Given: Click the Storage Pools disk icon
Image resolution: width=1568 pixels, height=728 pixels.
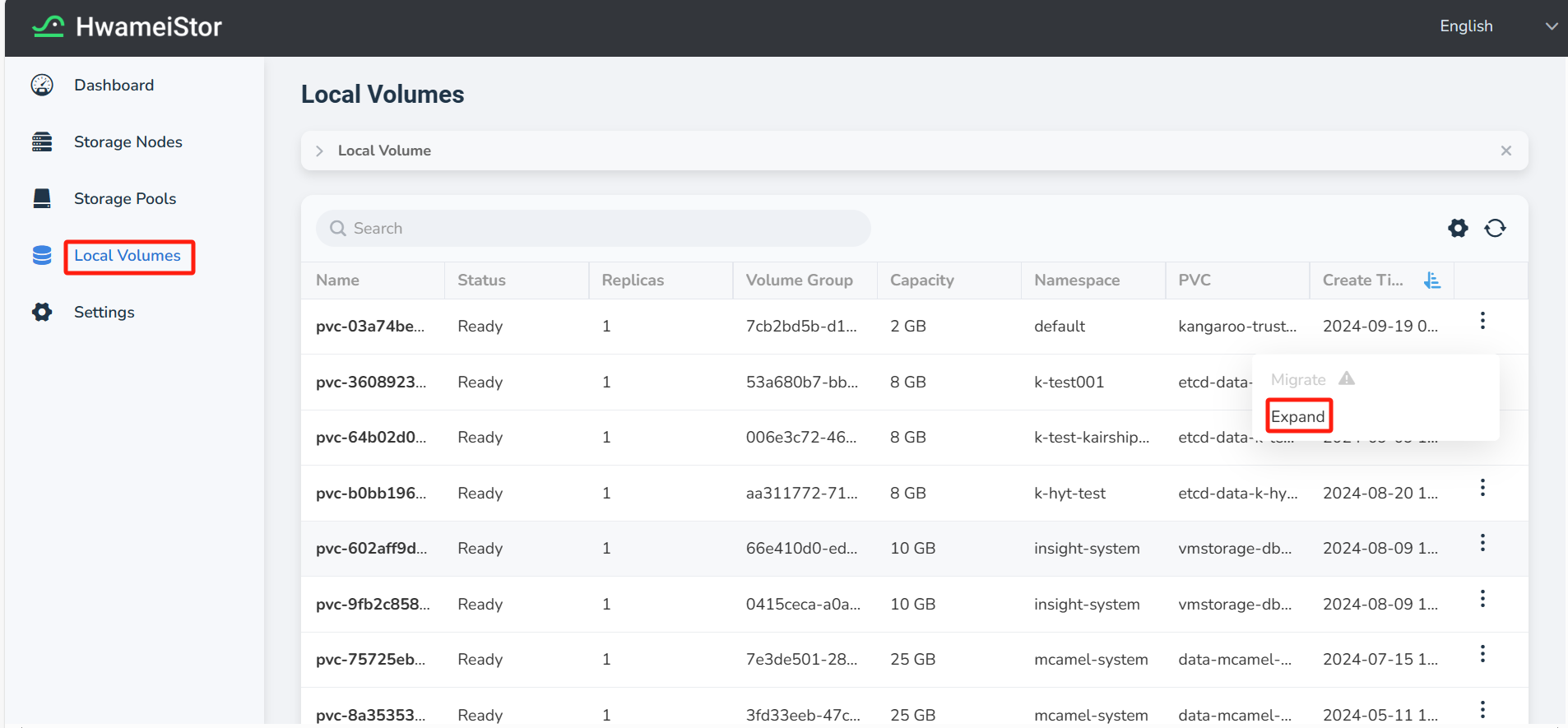Looking at the screenshot, I should coord(42,198).
